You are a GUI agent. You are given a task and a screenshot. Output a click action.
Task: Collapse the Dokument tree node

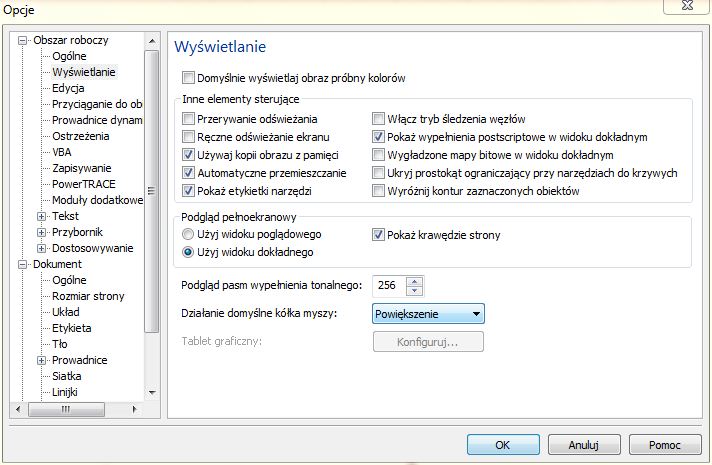(22, 264)
